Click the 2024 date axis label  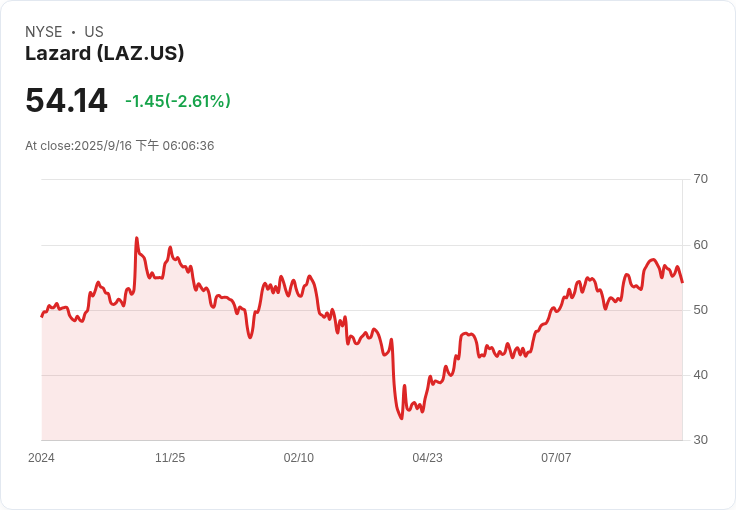point(41,458)
